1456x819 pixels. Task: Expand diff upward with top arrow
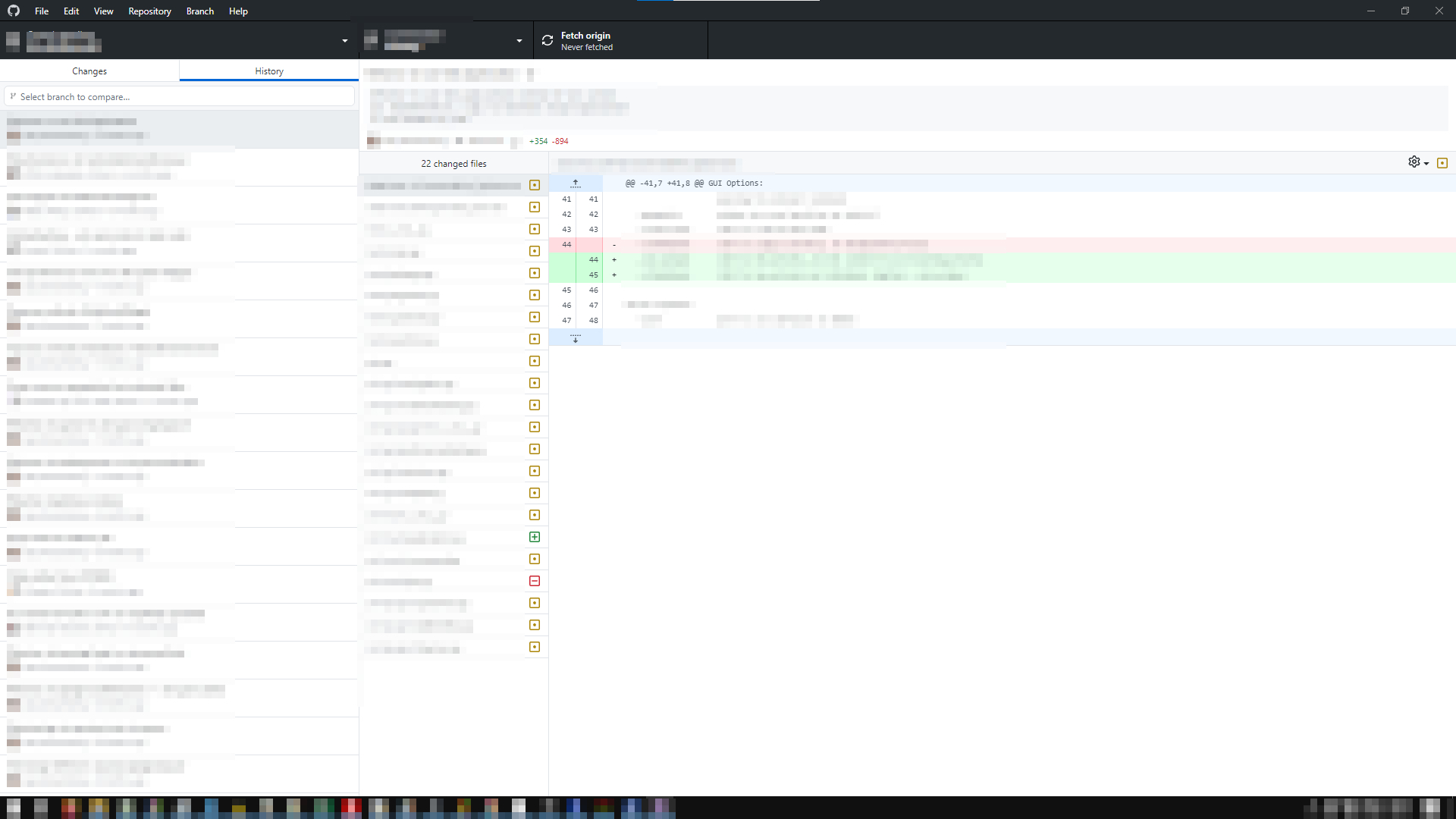[576, 184]
